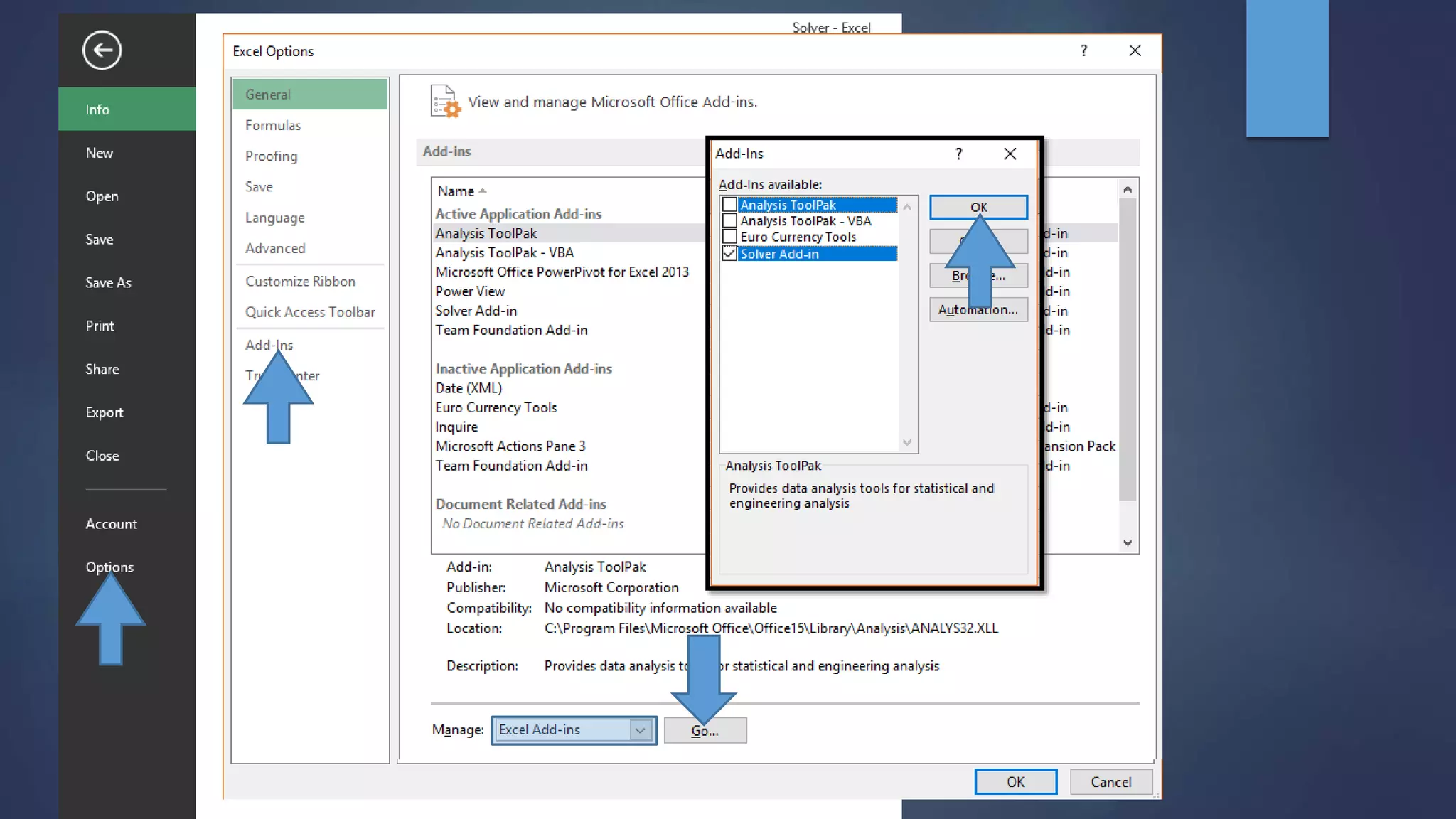
Task: Select the Formulas options category
Action: pyautogui.click(x=273, y=125)
